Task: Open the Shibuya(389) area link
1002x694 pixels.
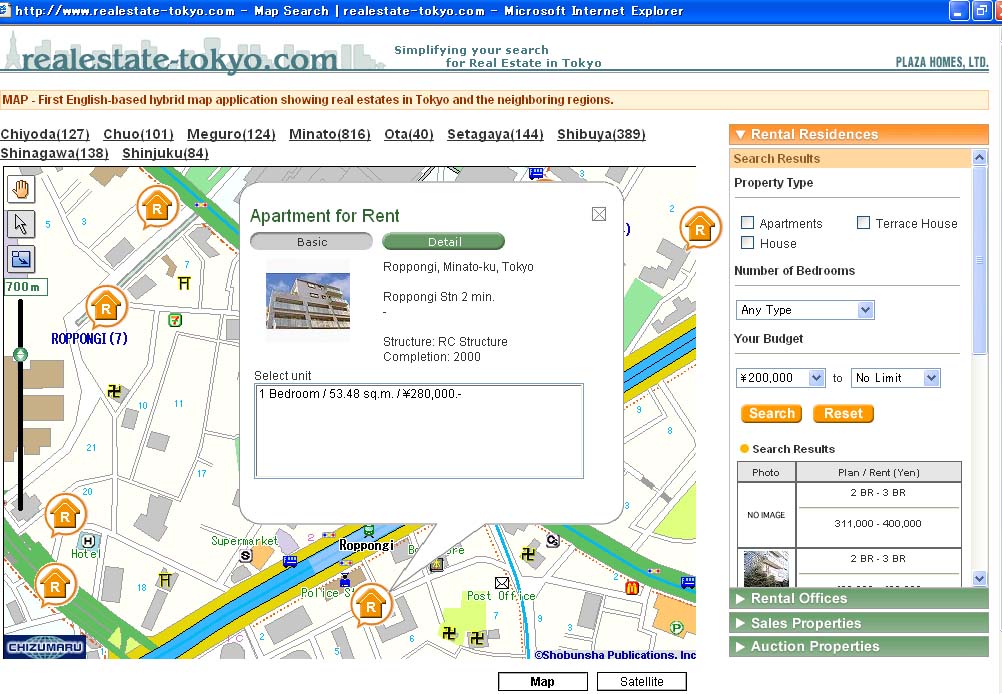Action: pyautogui.click(x=601, y=134)
